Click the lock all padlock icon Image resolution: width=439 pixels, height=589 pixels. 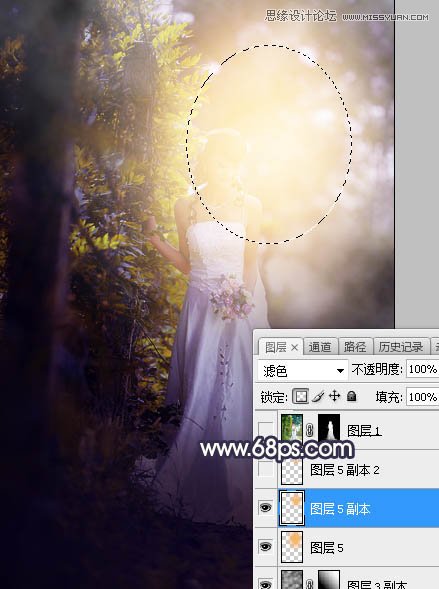coord(352,396)
